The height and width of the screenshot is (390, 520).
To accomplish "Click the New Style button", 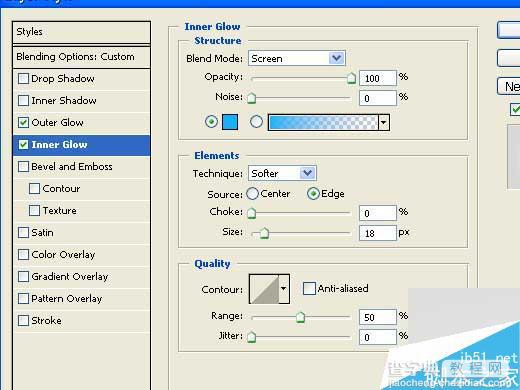I will pyautogui.click(x=509, y=87).
